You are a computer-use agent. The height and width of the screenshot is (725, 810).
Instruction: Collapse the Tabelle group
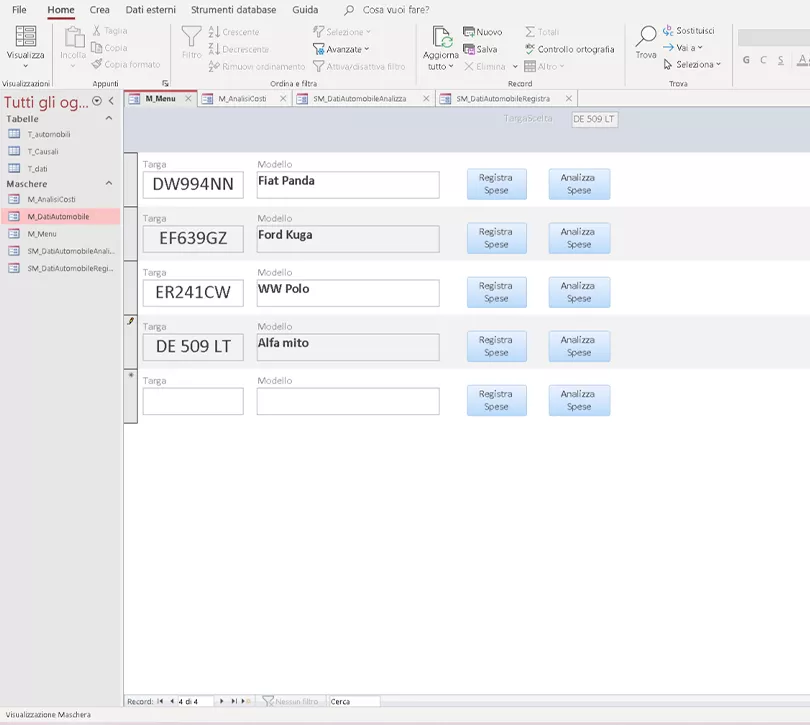(109, 118)
